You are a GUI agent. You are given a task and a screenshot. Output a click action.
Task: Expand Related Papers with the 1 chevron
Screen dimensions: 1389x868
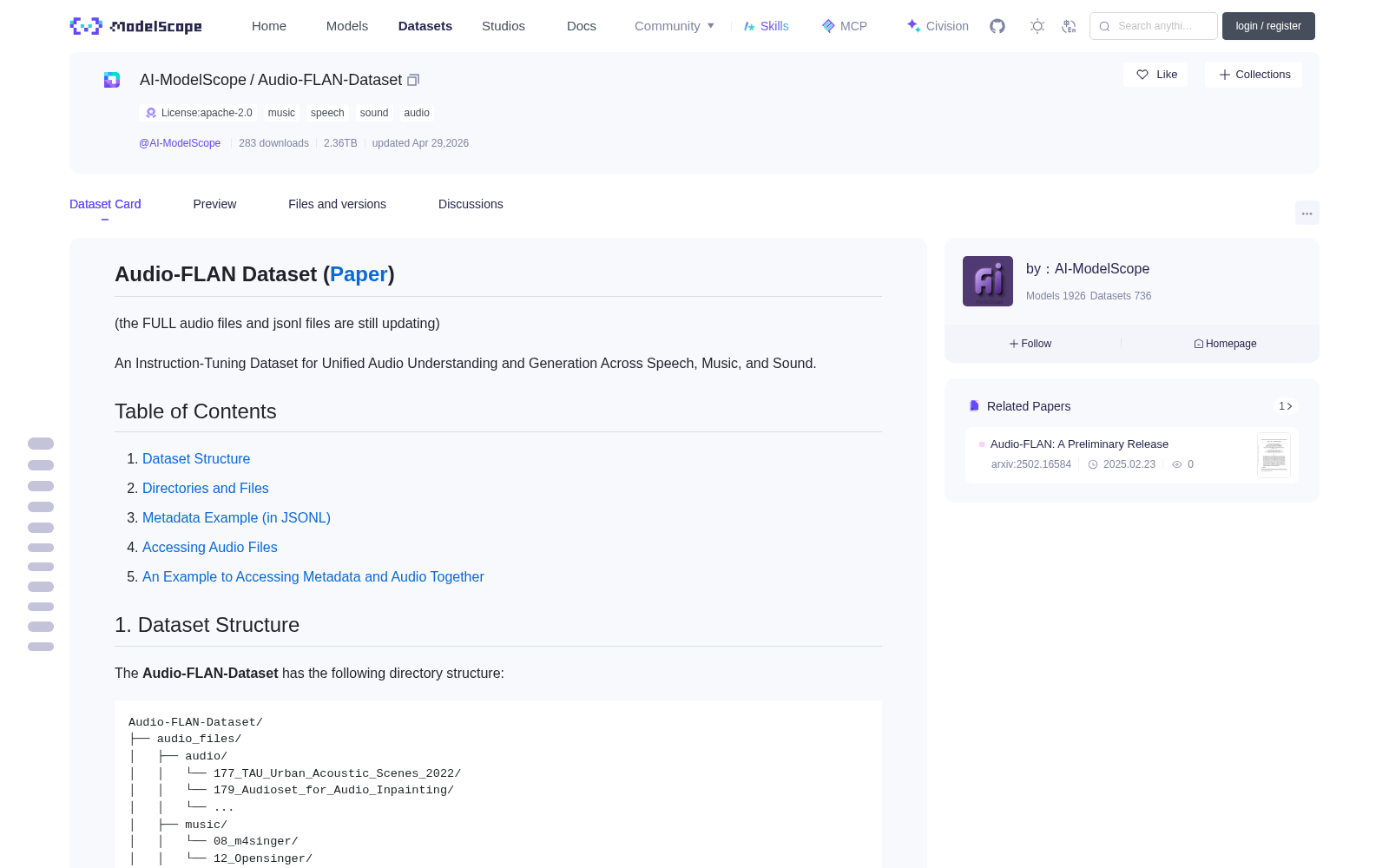[x=1286, y=406]
